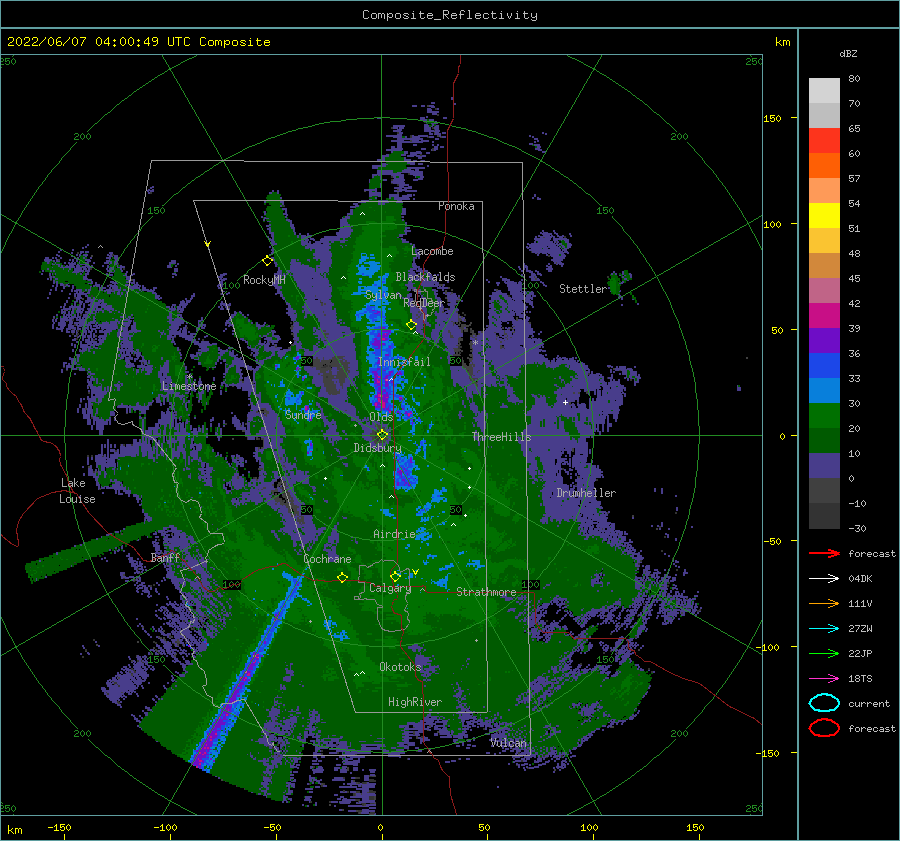Click the RockyMH map label
The image size is (900, 841).
tap(264, 280)
